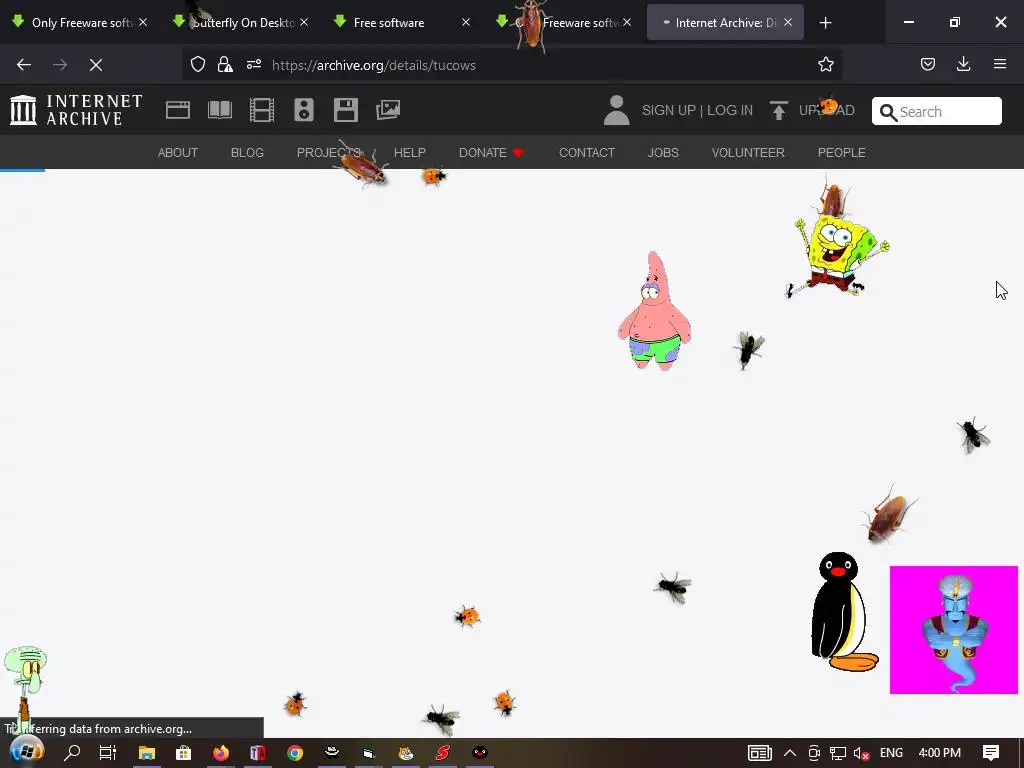This screenshot has height=768, width=1024.
Task: Open the Firefox hamburger application menu
Action: coord(1000,64)
